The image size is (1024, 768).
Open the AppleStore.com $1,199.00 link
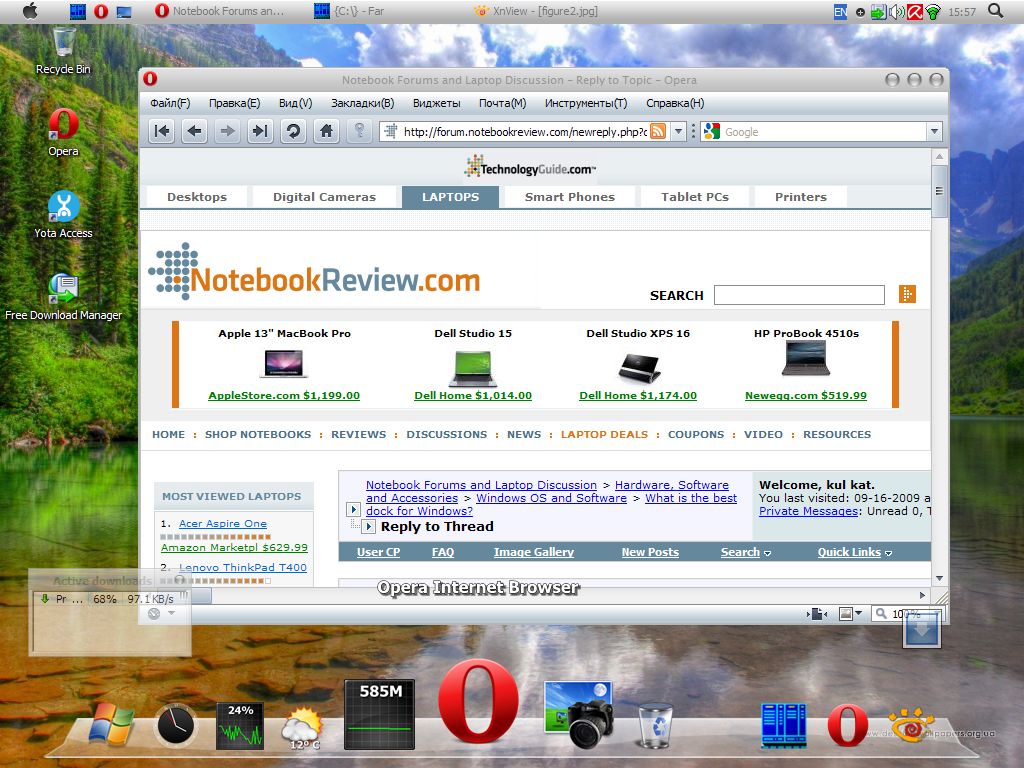pos(284,395)
